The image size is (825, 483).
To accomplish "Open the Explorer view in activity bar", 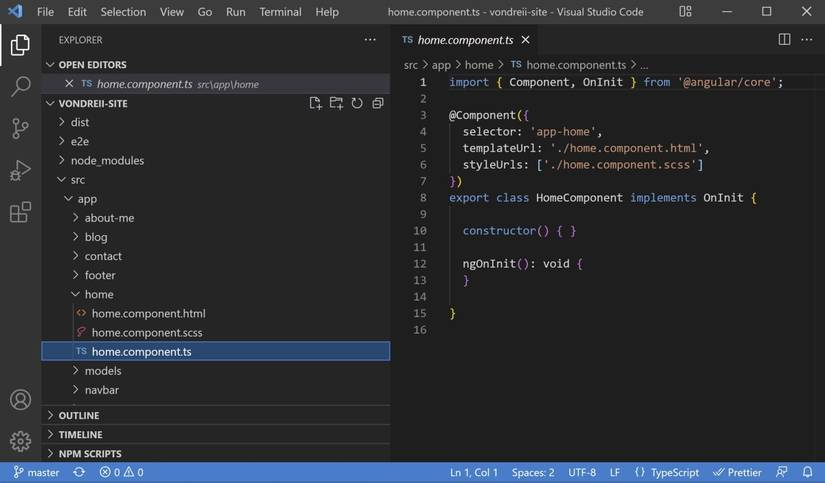I will (x=20, y=45).
